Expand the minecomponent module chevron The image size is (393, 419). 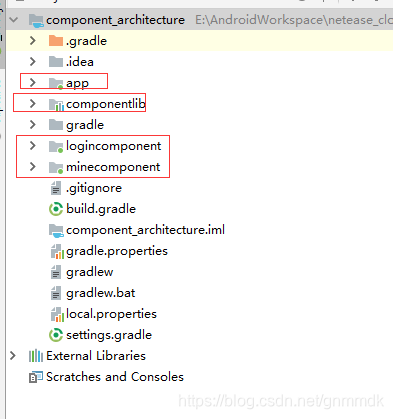point(33,167)
